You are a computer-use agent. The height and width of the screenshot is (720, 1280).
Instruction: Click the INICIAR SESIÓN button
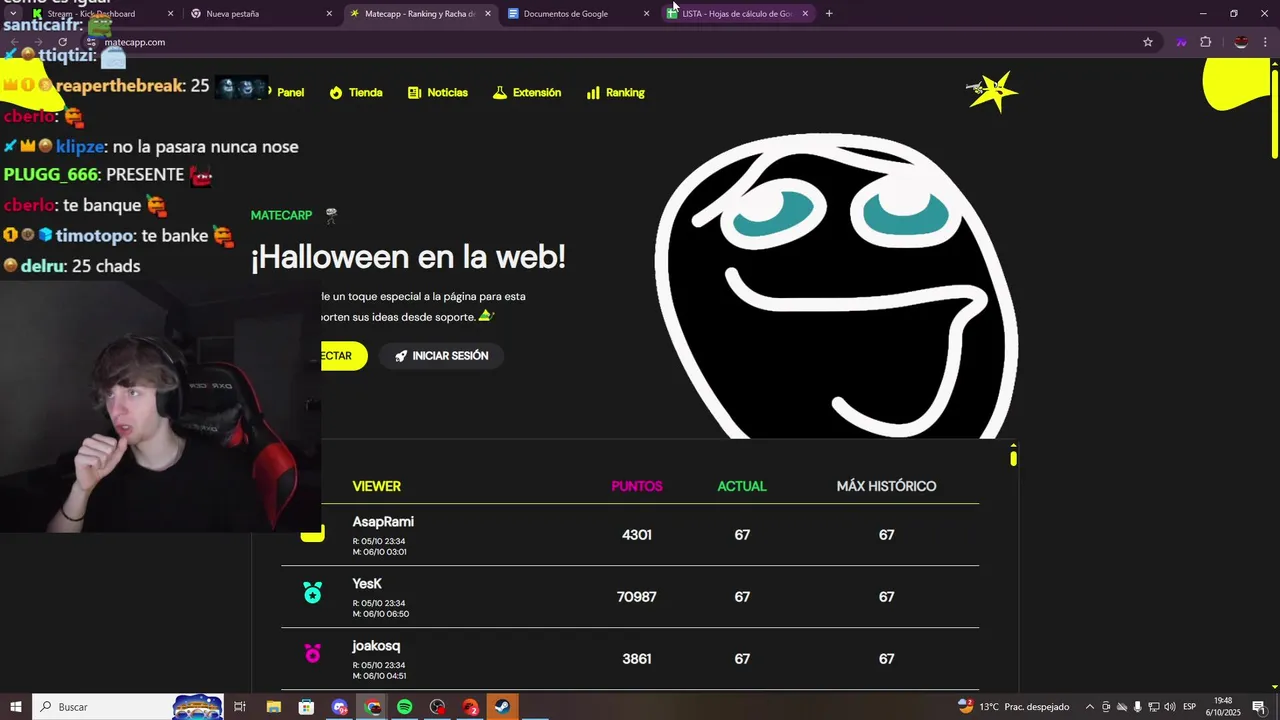point(441,356)
